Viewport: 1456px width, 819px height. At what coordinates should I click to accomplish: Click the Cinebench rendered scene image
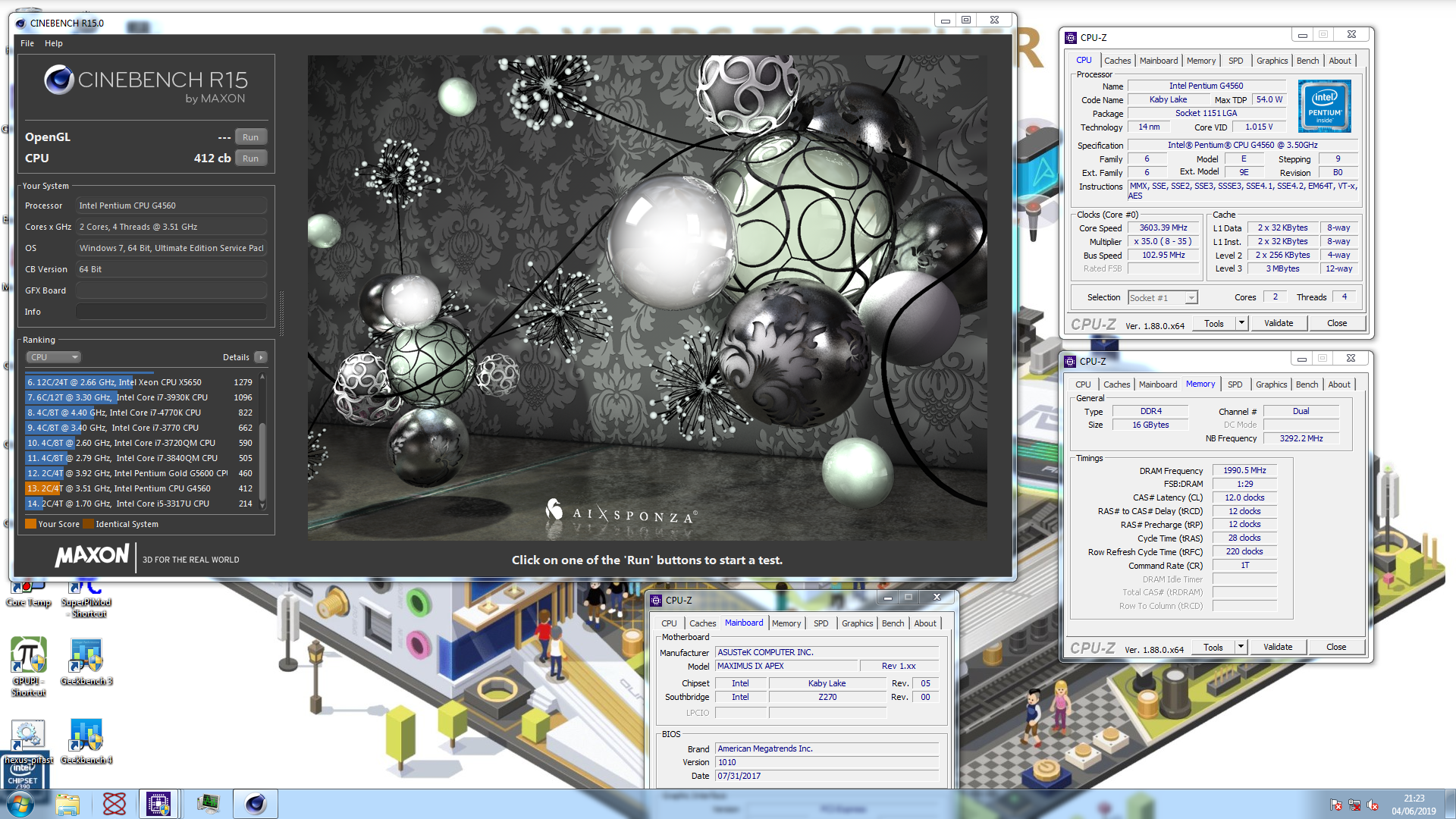[x=647, y=297]
